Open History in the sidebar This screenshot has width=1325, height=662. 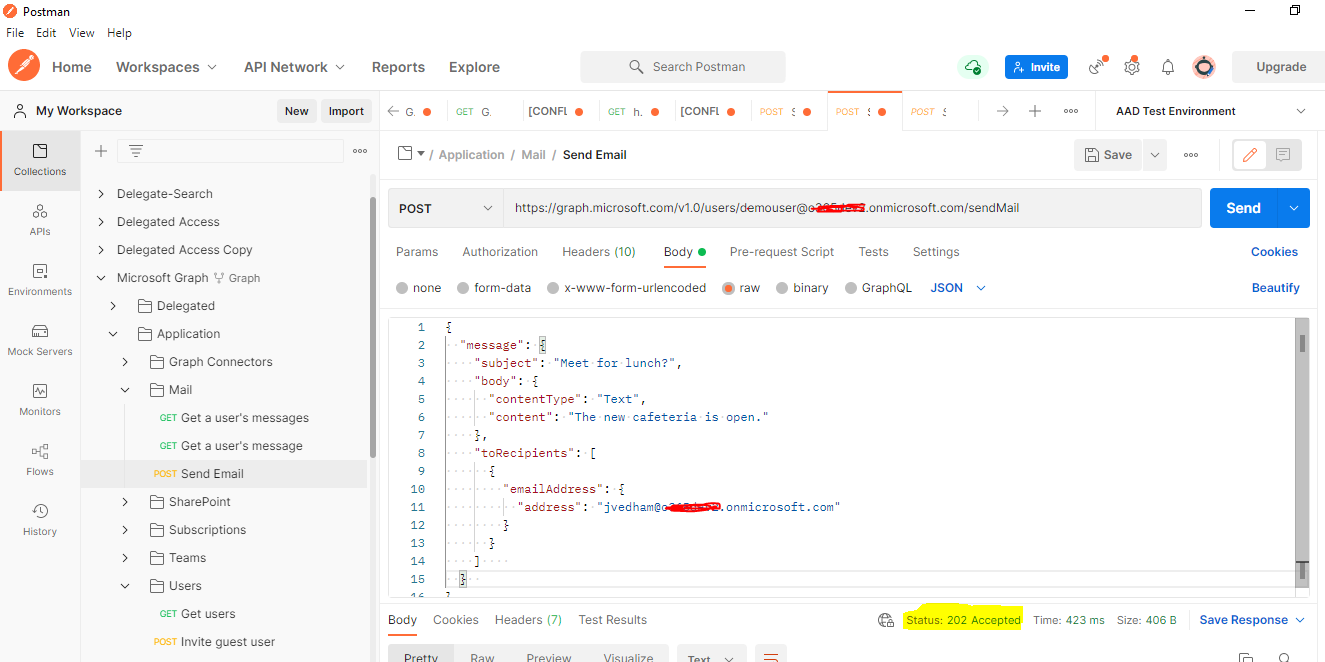tap(40, 520)
